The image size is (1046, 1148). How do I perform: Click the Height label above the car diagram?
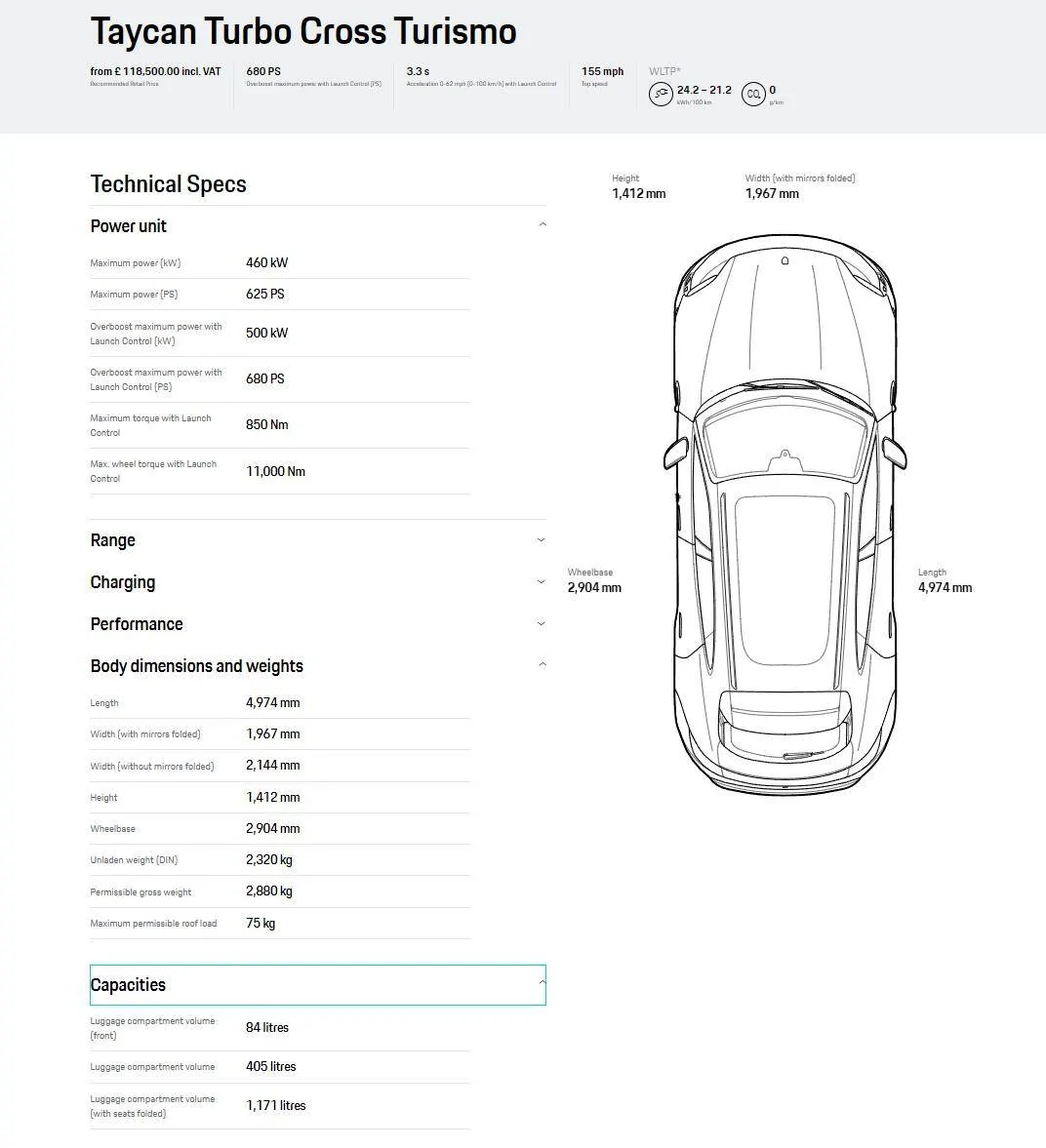[x=625, y=178]
